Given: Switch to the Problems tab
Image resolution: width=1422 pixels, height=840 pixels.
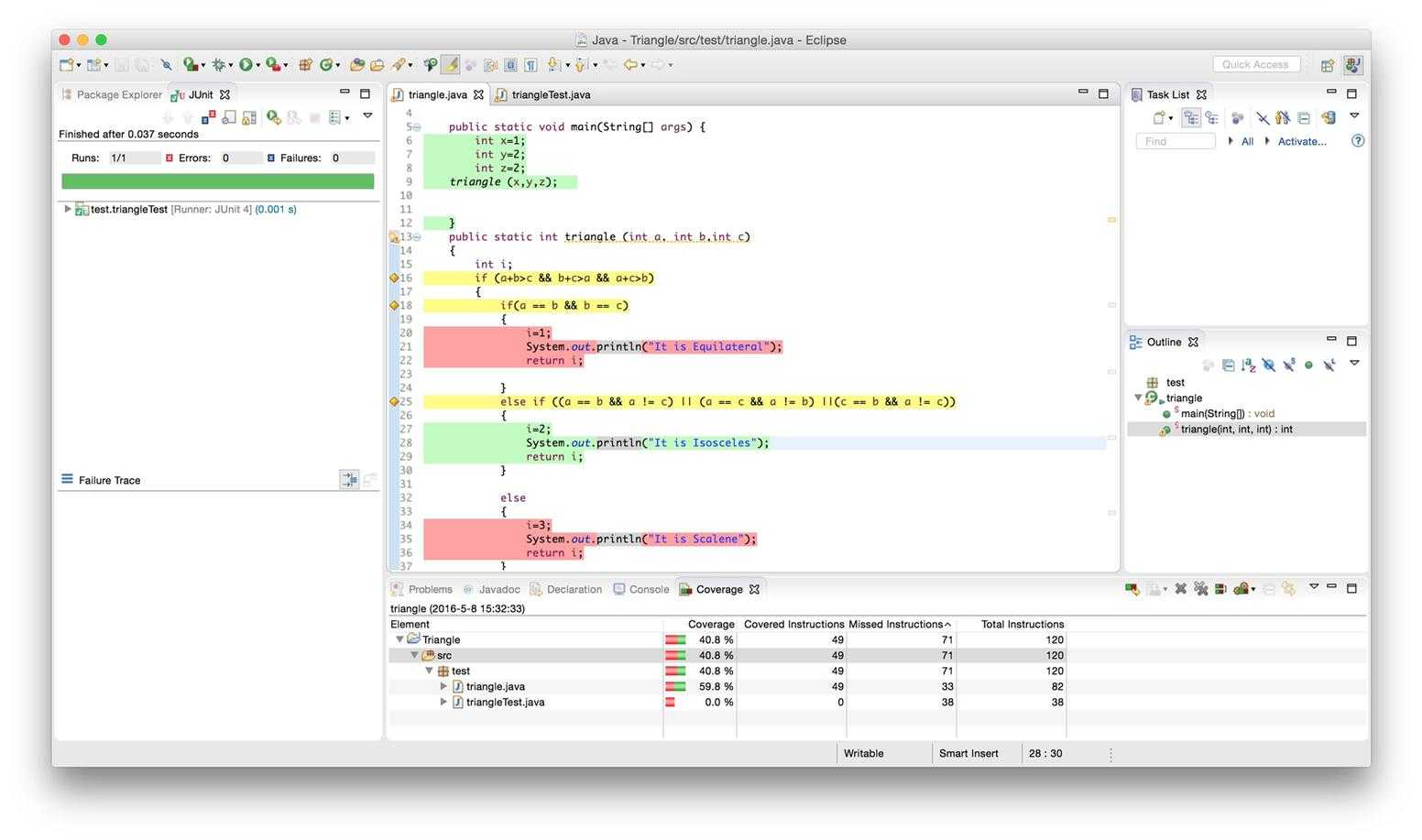Looking at the screenshot, I should coord(421,589).
